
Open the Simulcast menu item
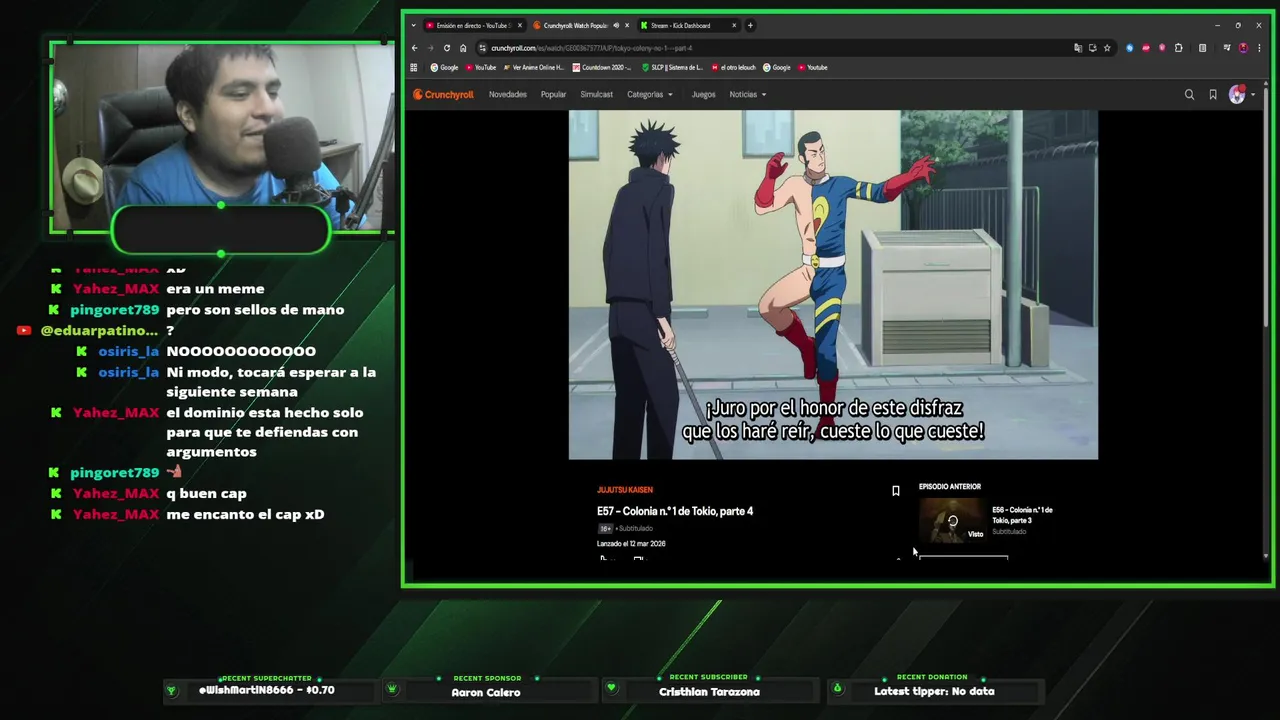click(x=597, y=95)
